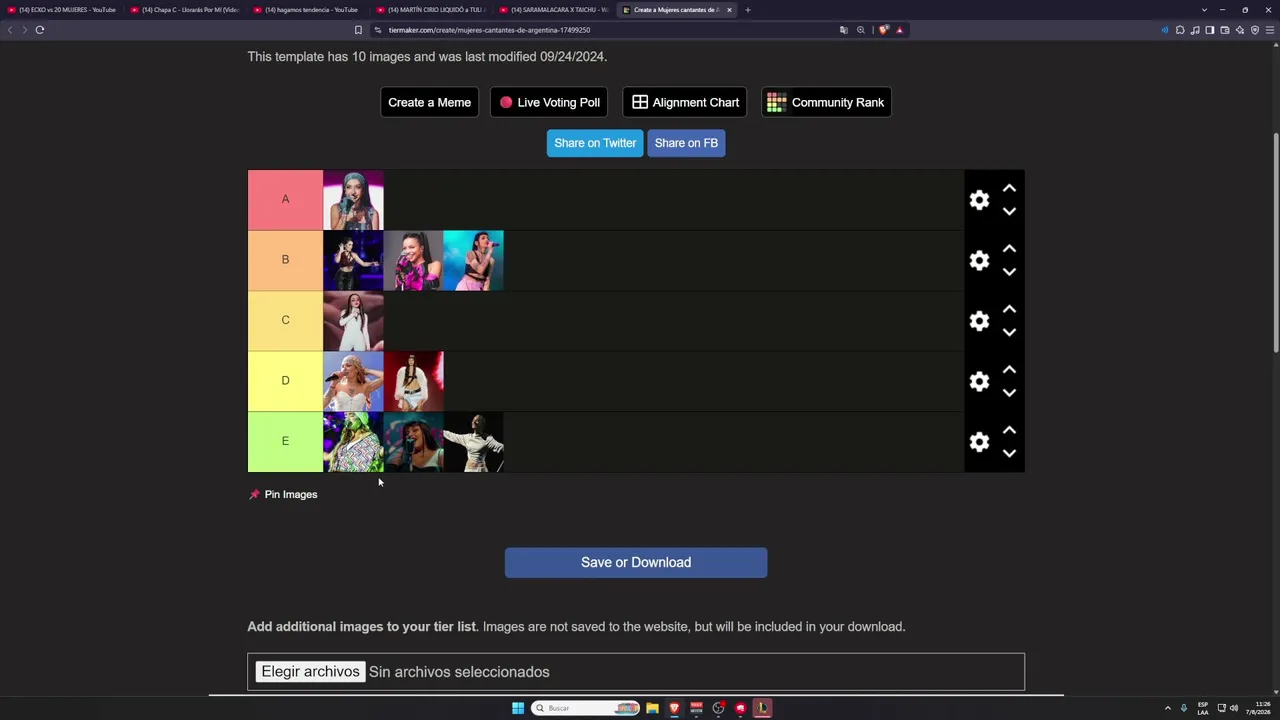Move tier B row down with arrow

point(1009,272)
